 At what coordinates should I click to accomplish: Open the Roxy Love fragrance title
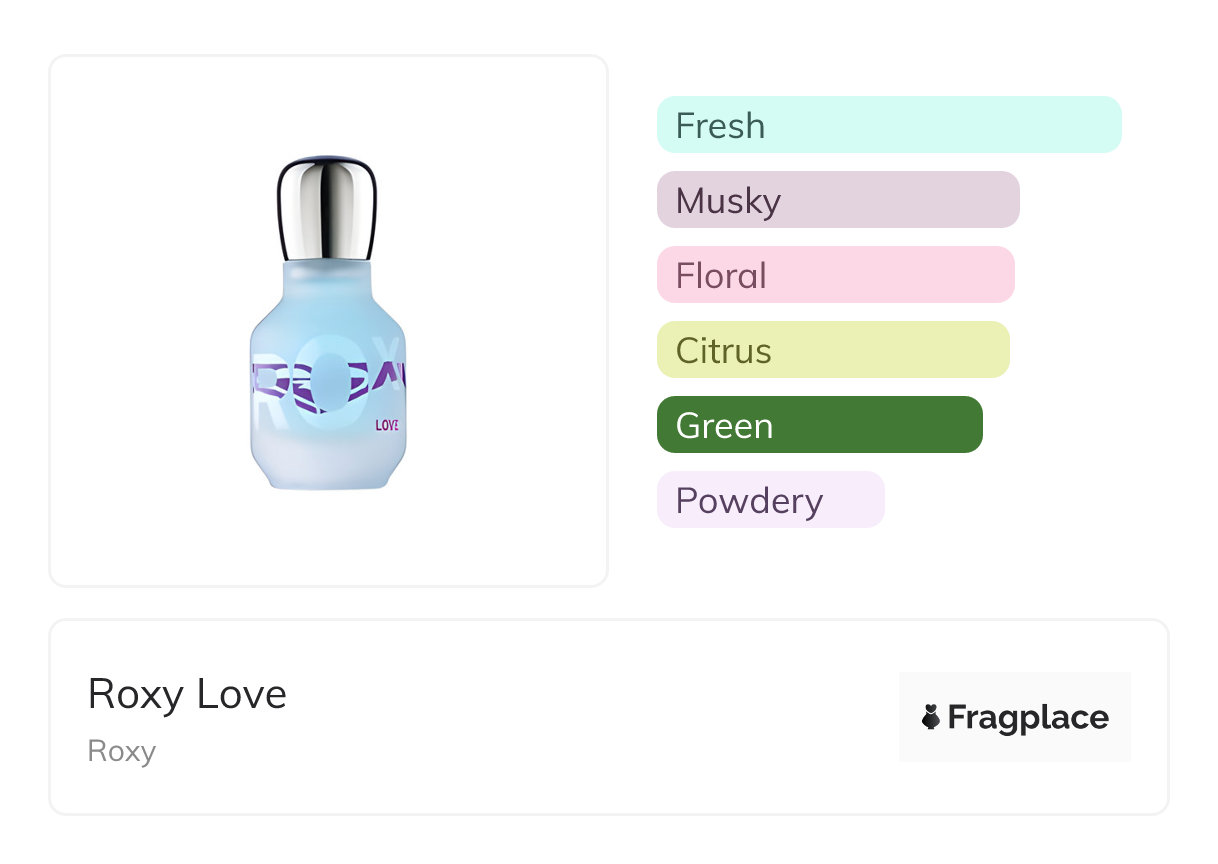[187, 694]
